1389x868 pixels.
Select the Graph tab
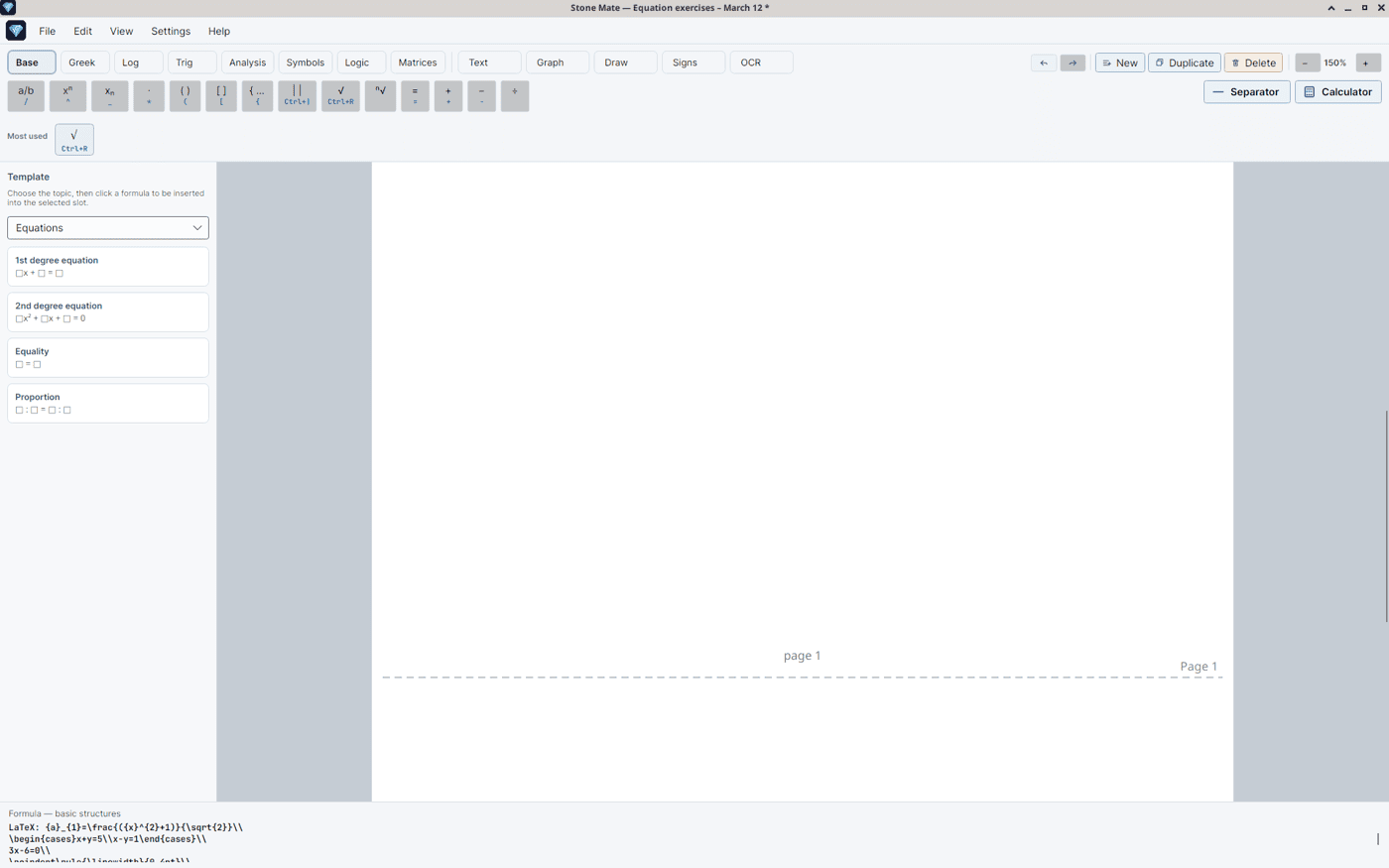click(x=557, y=62)
